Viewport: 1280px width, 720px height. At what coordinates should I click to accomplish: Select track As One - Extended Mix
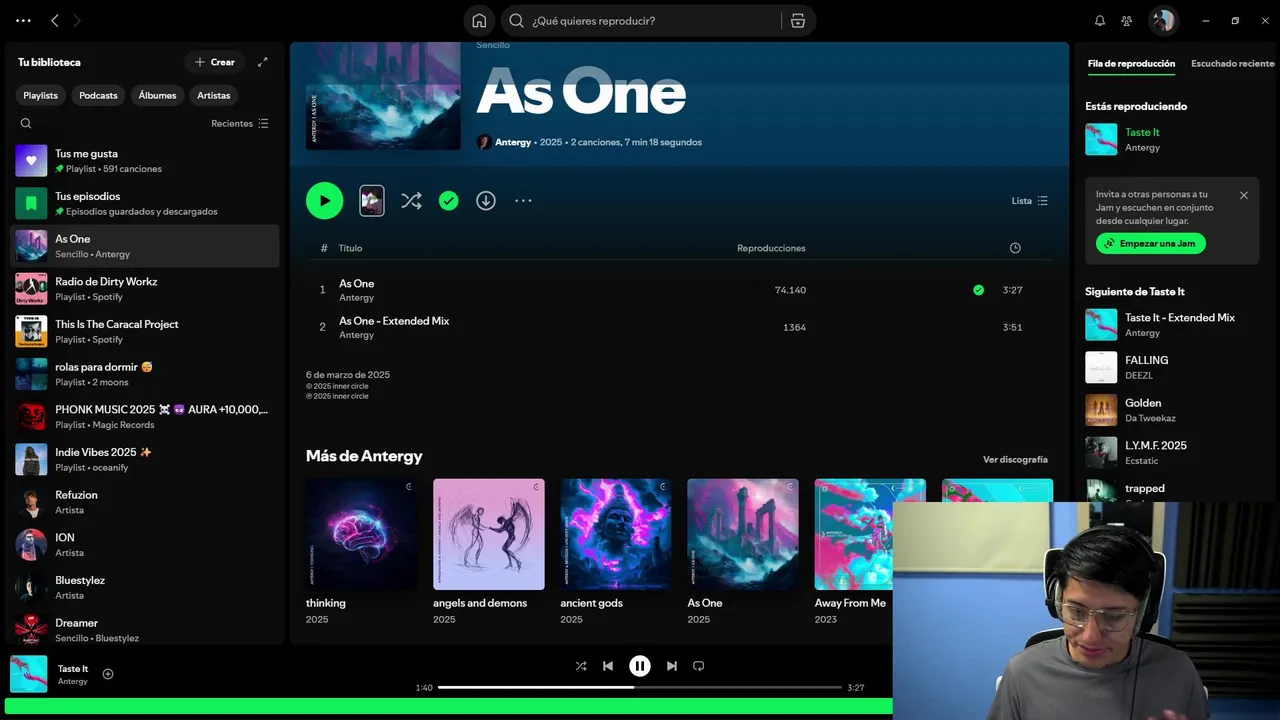679,327
